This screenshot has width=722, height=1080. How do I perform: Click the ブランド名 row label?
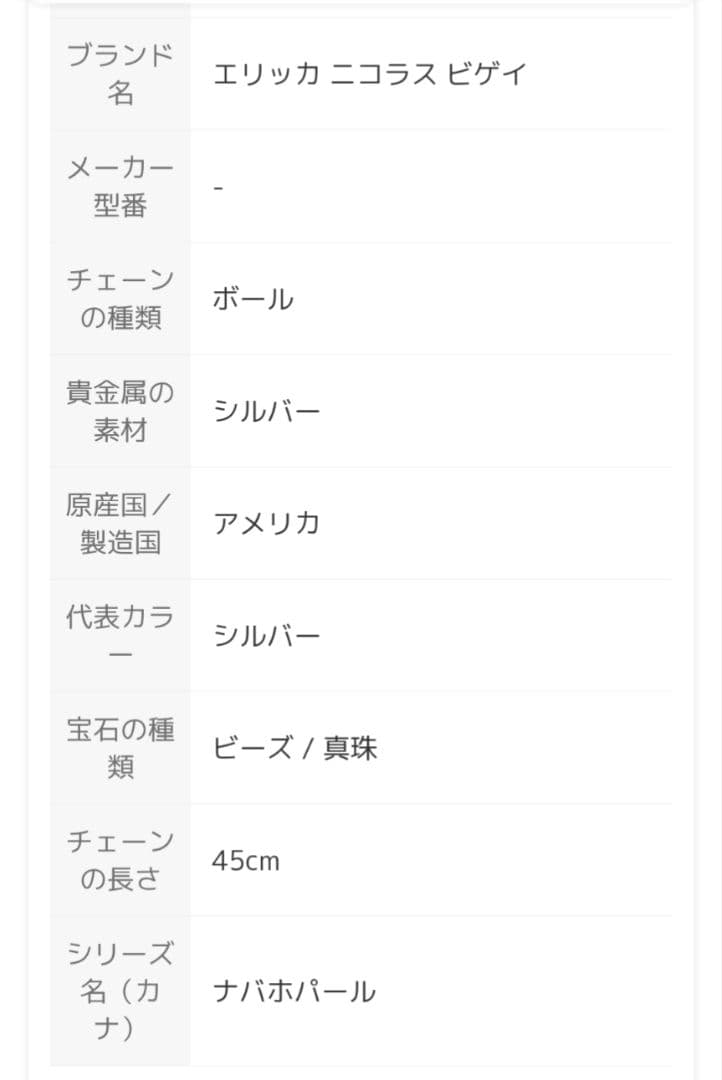[x=120, y=74]
